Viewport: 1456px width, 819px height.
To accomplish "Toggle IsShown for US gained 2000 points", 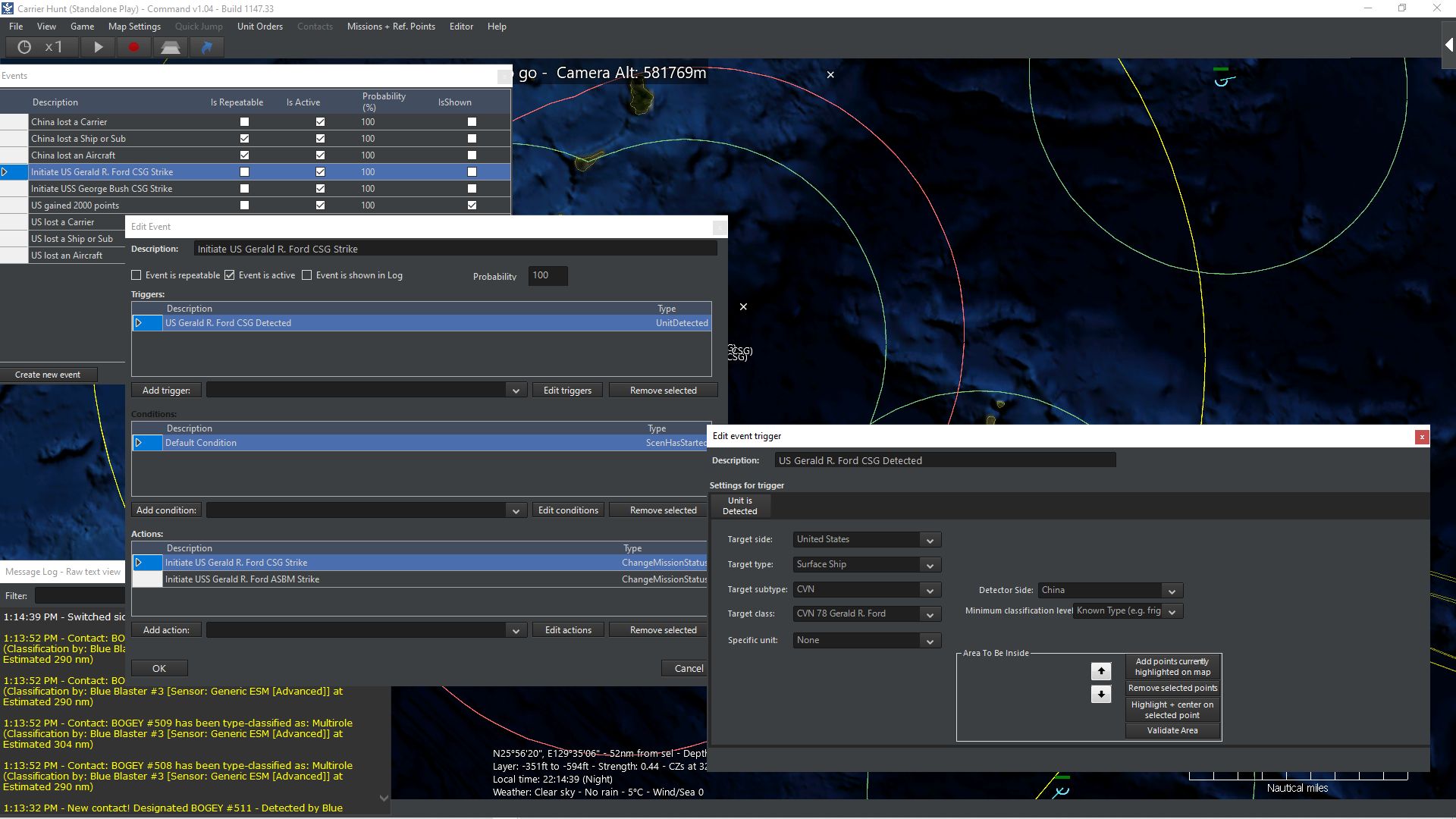I will [472, 206].
